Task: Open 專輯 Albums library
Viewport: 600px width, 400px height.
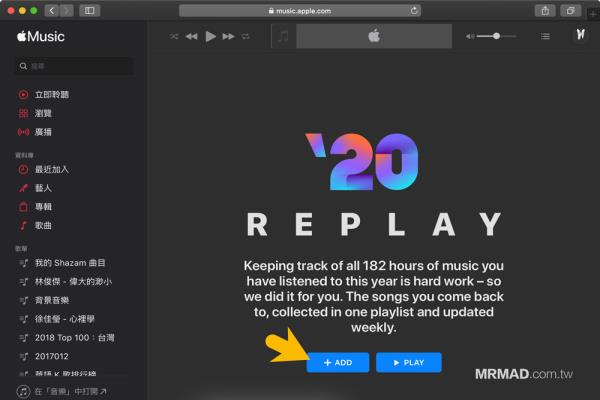Action: pos(35,207)
